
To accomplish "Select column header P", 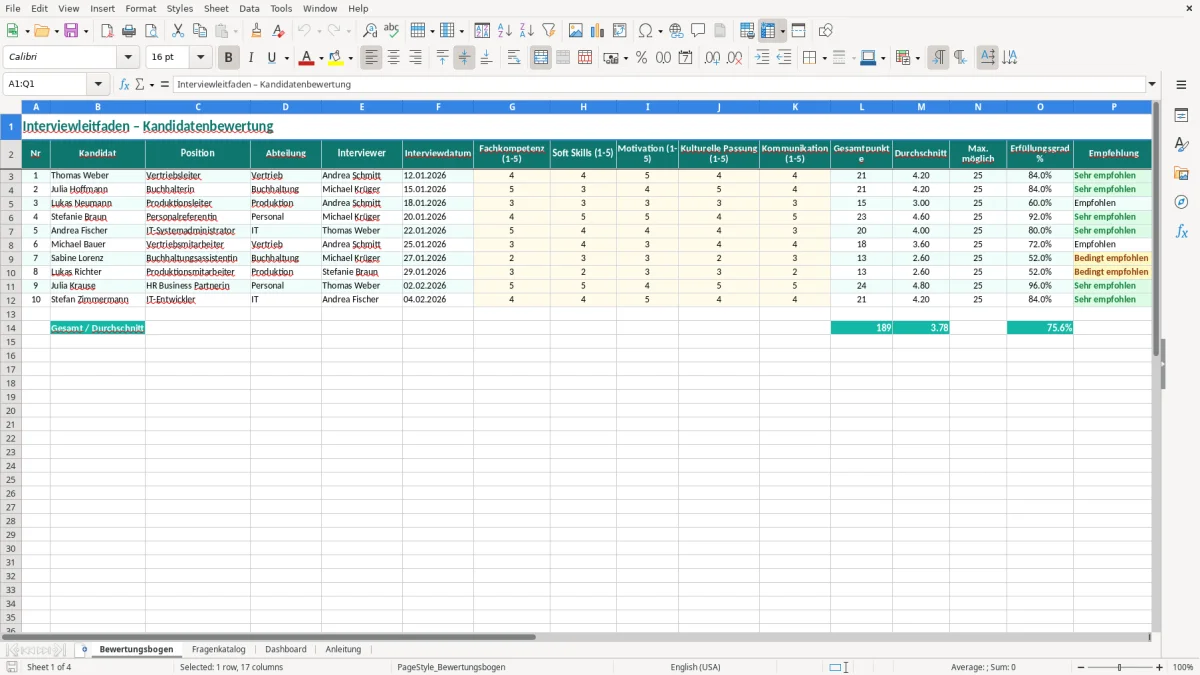I will (x=1113, y=107).
